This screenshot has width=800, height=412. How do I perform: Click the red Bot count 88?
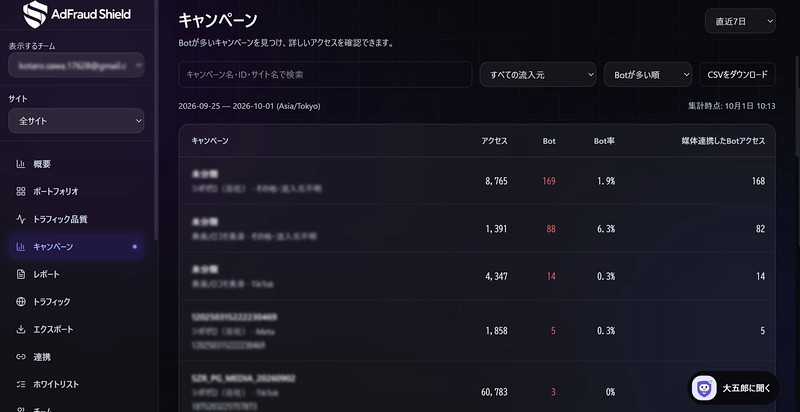coord(551,229)
